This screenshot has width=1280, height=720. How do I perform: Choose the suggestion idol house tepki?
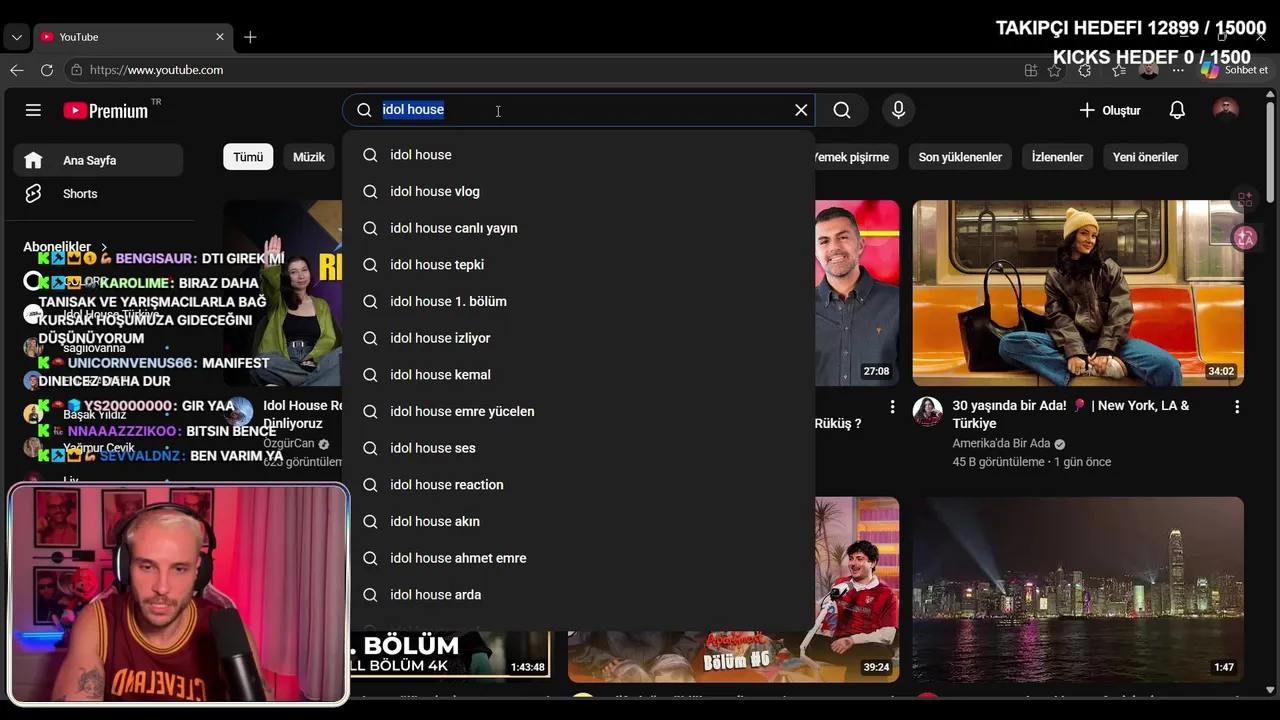(578, 265)
